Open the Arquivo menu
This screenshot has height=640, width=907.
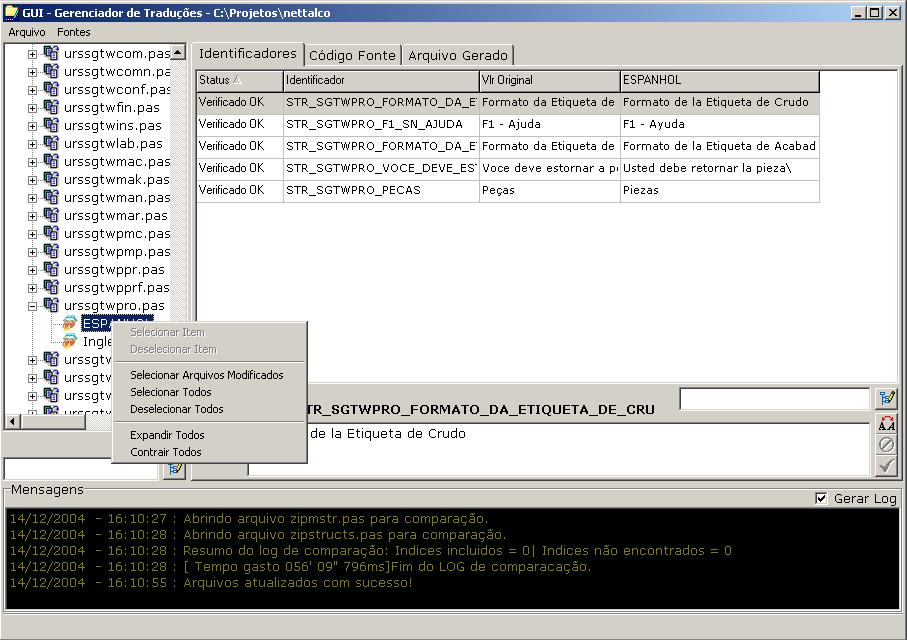pyautogui.click(x=27, y=32)
